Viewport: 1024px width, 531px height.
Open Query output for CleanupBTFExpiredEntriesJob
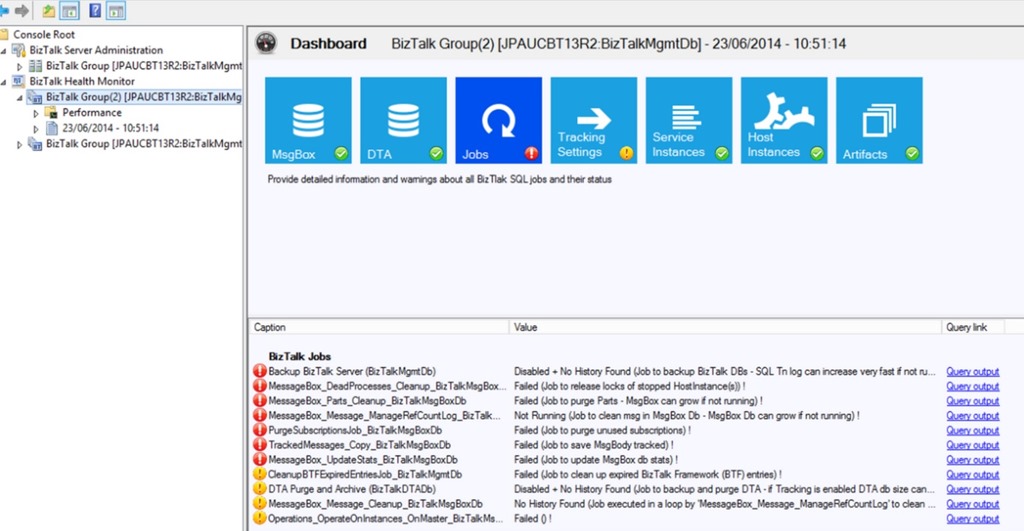coord(972,475)
